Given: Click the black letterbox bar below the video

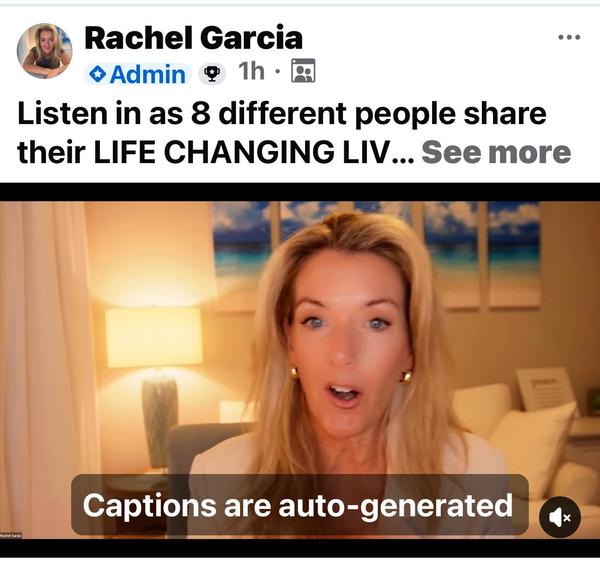Looking at the screenshot, I should [x=300, y=548].
